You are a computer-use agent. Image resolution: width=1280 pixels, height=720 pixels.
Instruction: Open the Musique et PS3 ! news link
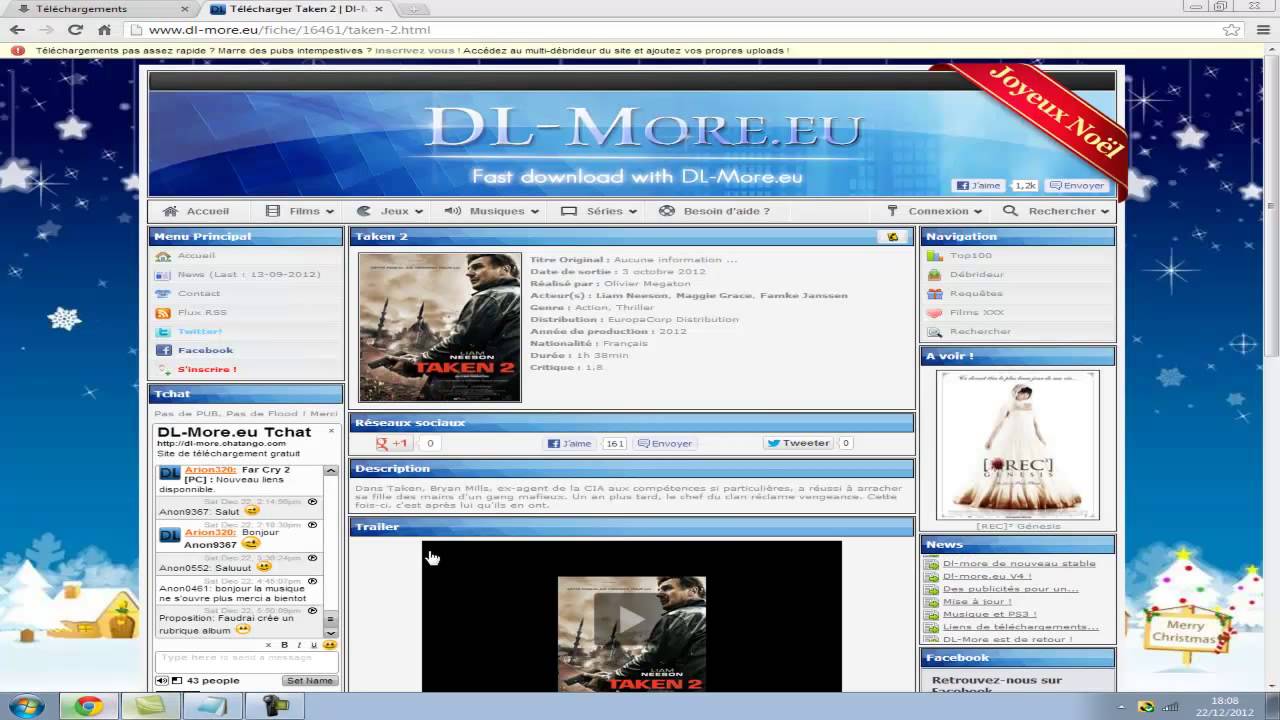(x=990, y=614)
